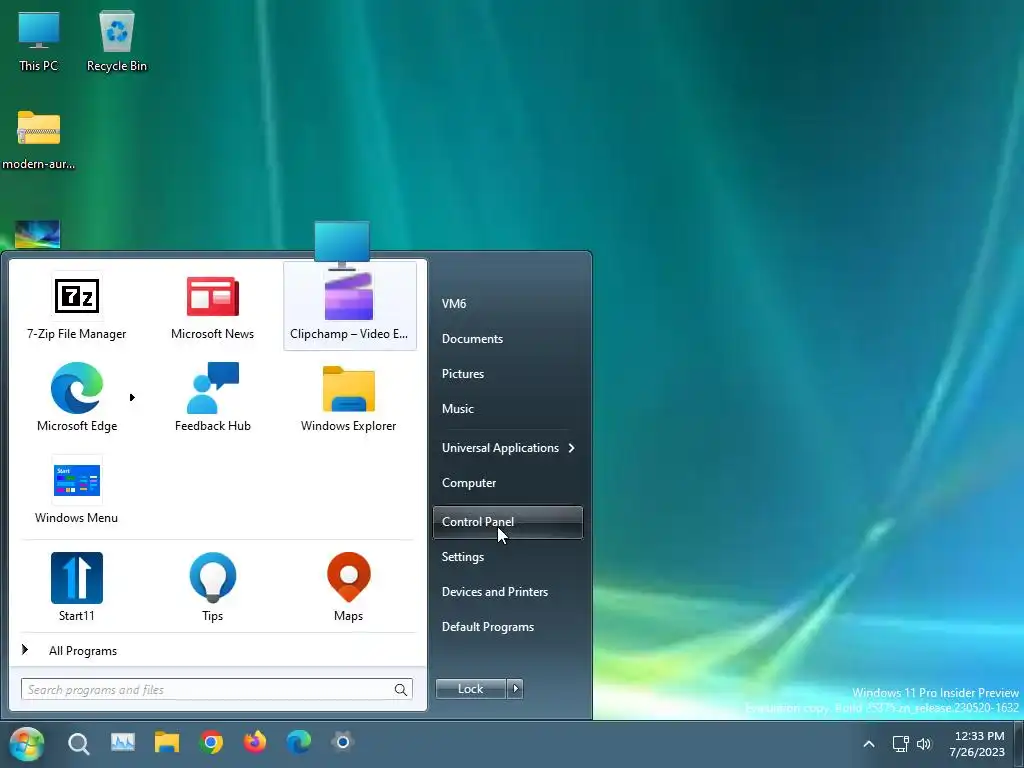
Task: Open the monitor-graph app on taskbar
Action: (123, 743)
